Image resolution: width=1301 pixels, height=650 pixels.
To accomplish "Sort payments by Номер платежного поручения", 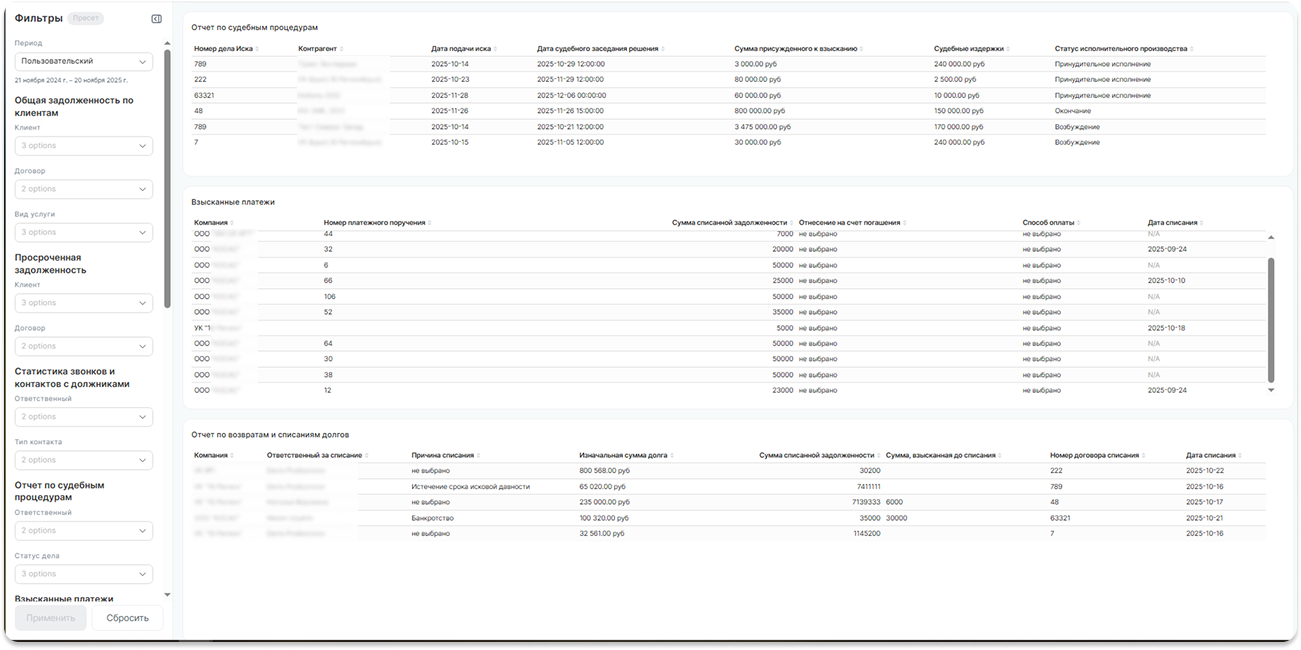I will pos(430,223).
